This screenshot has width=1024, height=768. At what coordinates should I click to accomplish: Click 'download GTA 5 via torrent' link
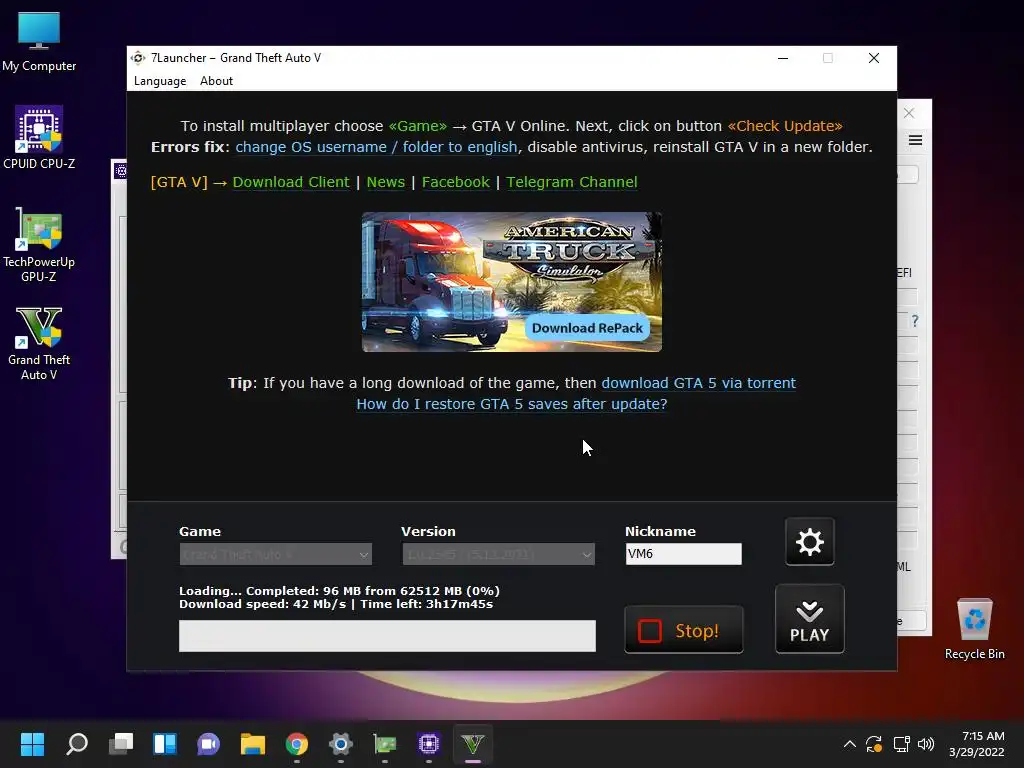click(x=698, y=383)
